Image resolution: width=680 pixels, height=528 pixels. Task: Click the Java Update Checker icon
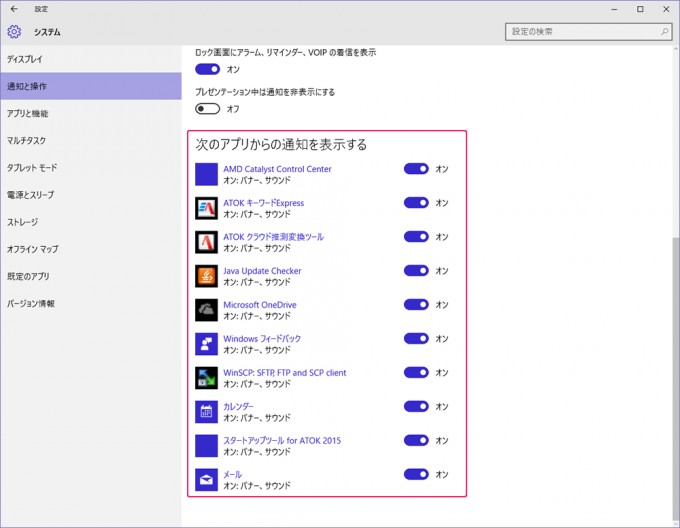click(206, 276)
